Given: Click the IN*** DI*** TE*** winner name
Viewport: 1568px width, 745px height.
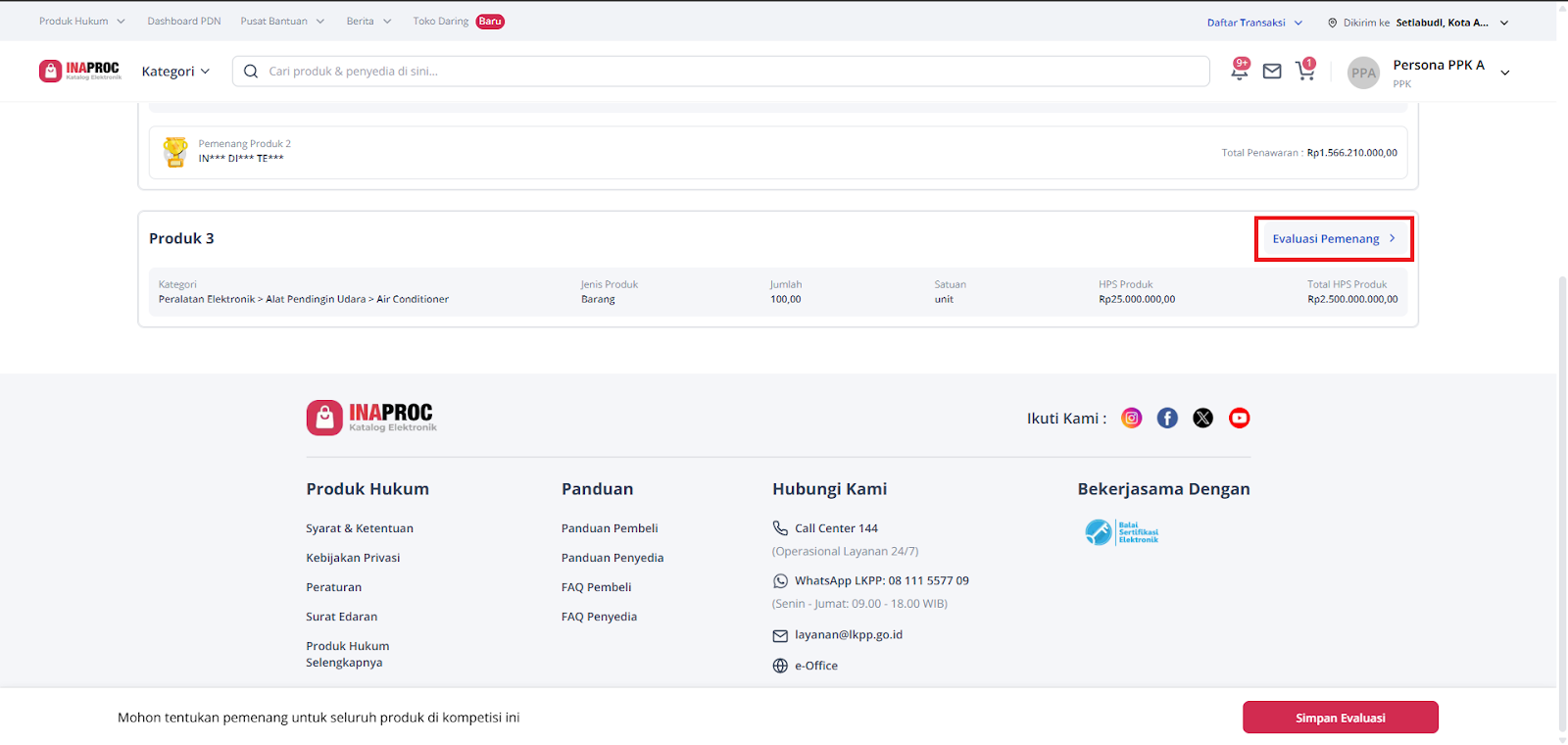Looking at the screenshot, I should click(241, 159).
